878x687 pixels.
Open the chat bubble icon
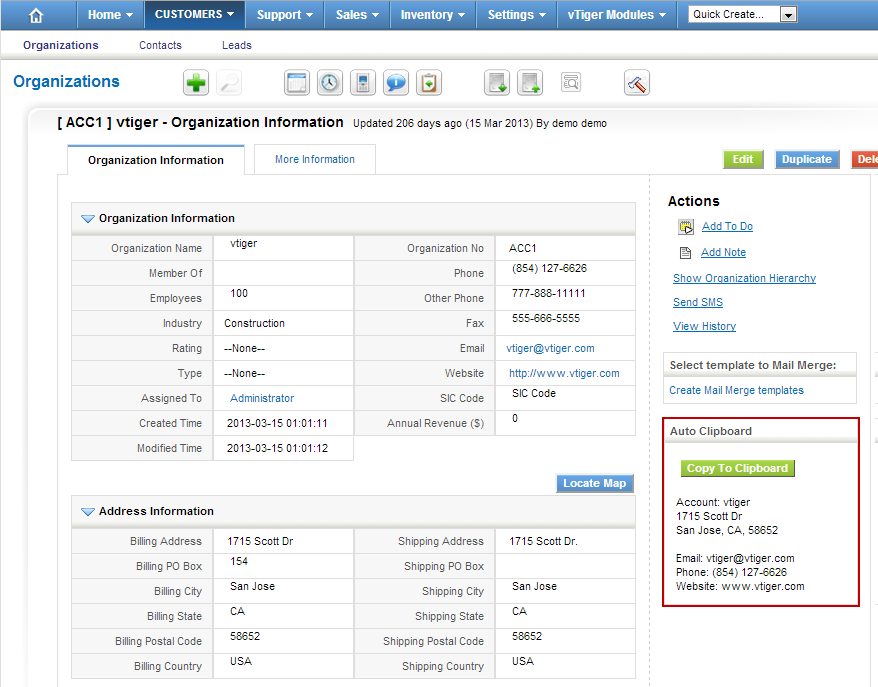(396, 83)
